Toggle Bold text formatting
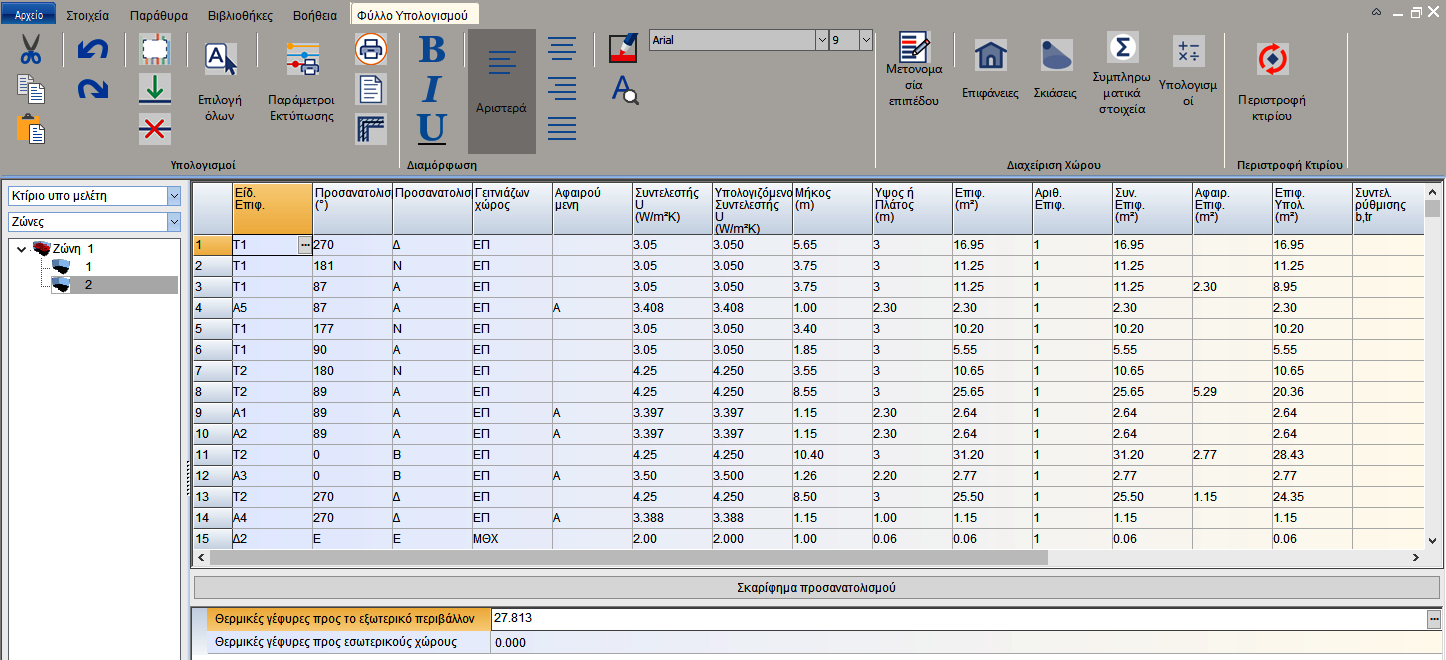1446x660 pixels. pyautogui.click(x=431, y=49)
